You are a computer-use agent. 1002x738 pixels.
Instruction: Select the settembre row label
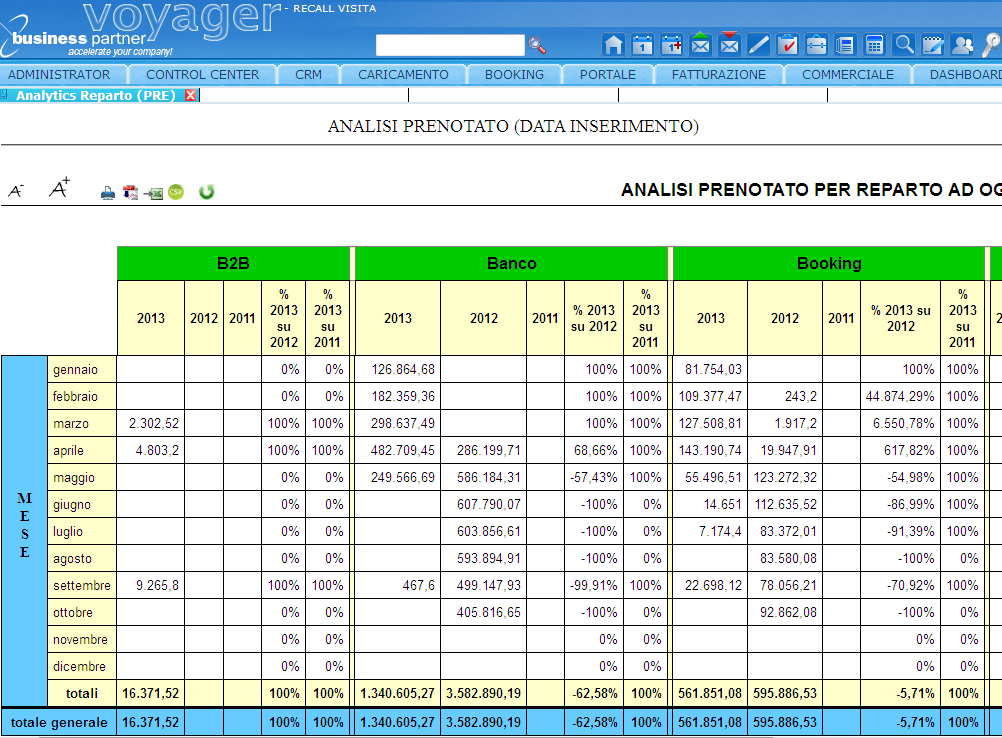(82, 585)
